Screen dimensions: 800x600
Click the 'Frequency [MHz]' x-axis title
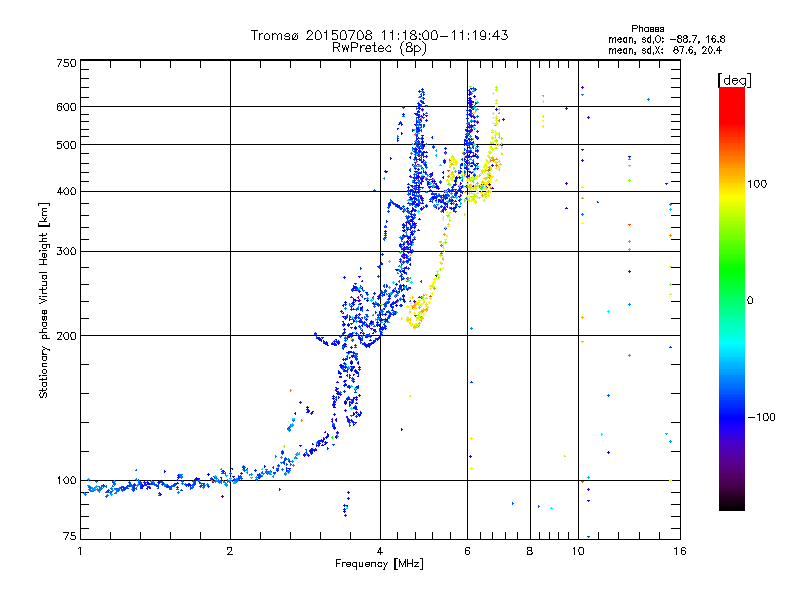pos(379,564)
